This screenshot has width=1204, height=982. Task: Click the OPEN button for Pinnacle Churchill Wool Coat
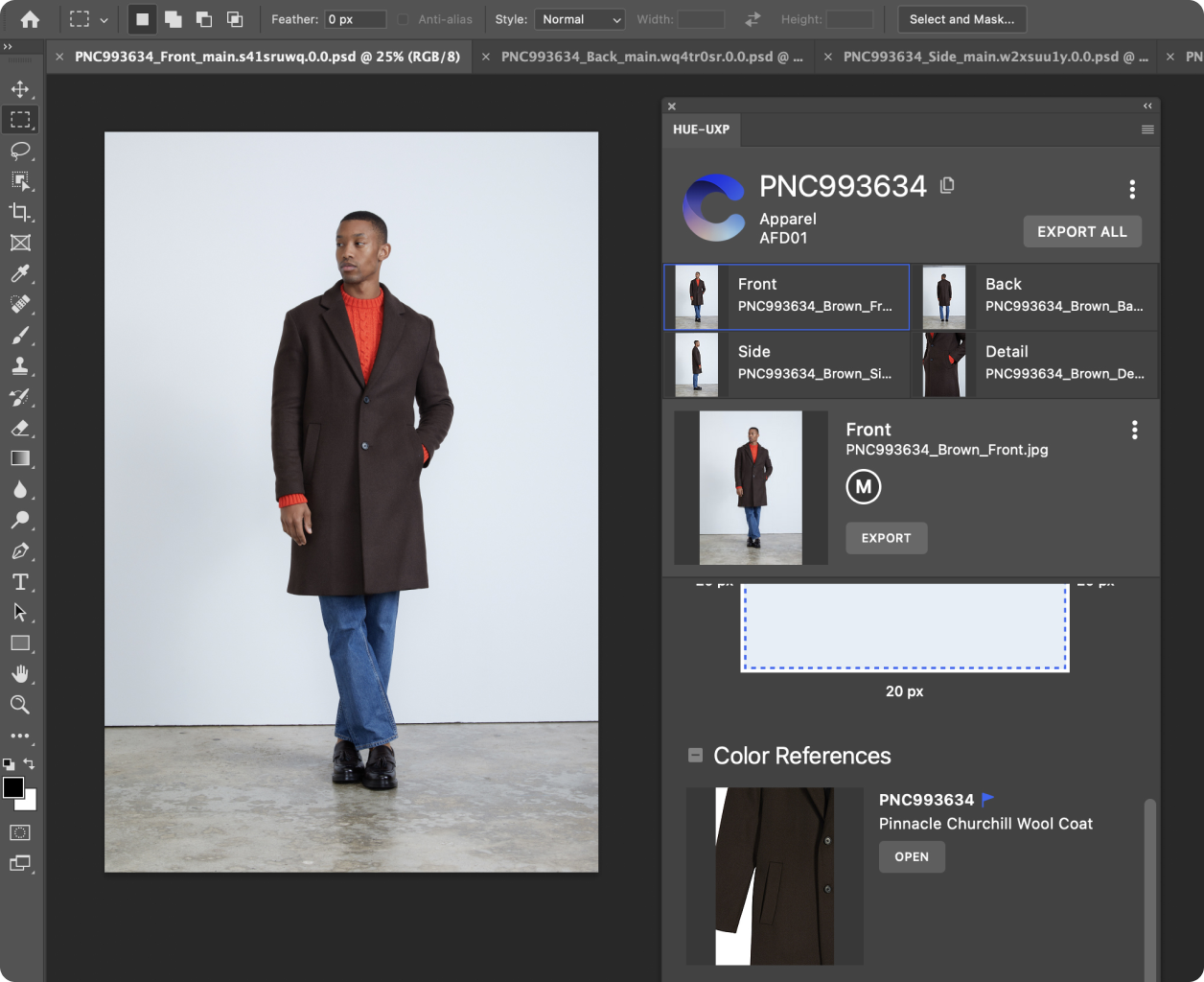tap(911, 856)
